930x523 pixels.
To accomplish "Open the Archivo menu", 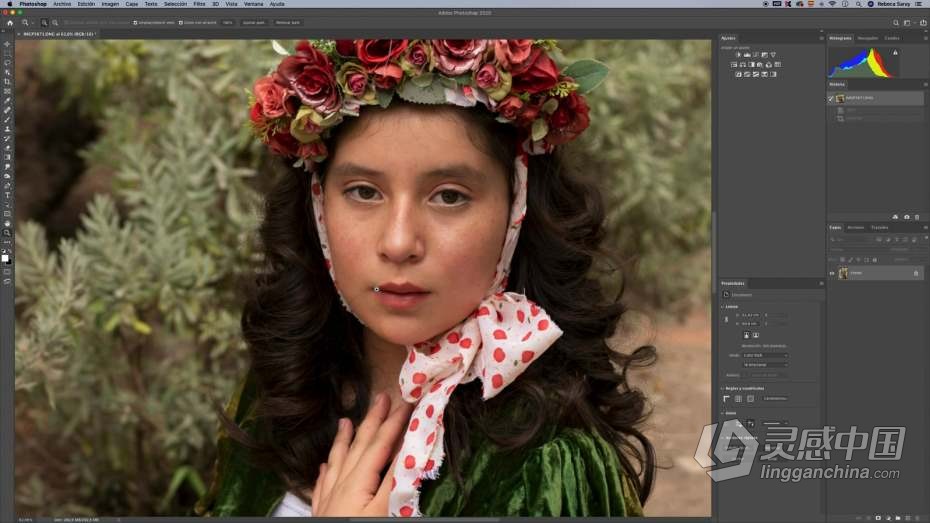I will (x=62, y=4).
